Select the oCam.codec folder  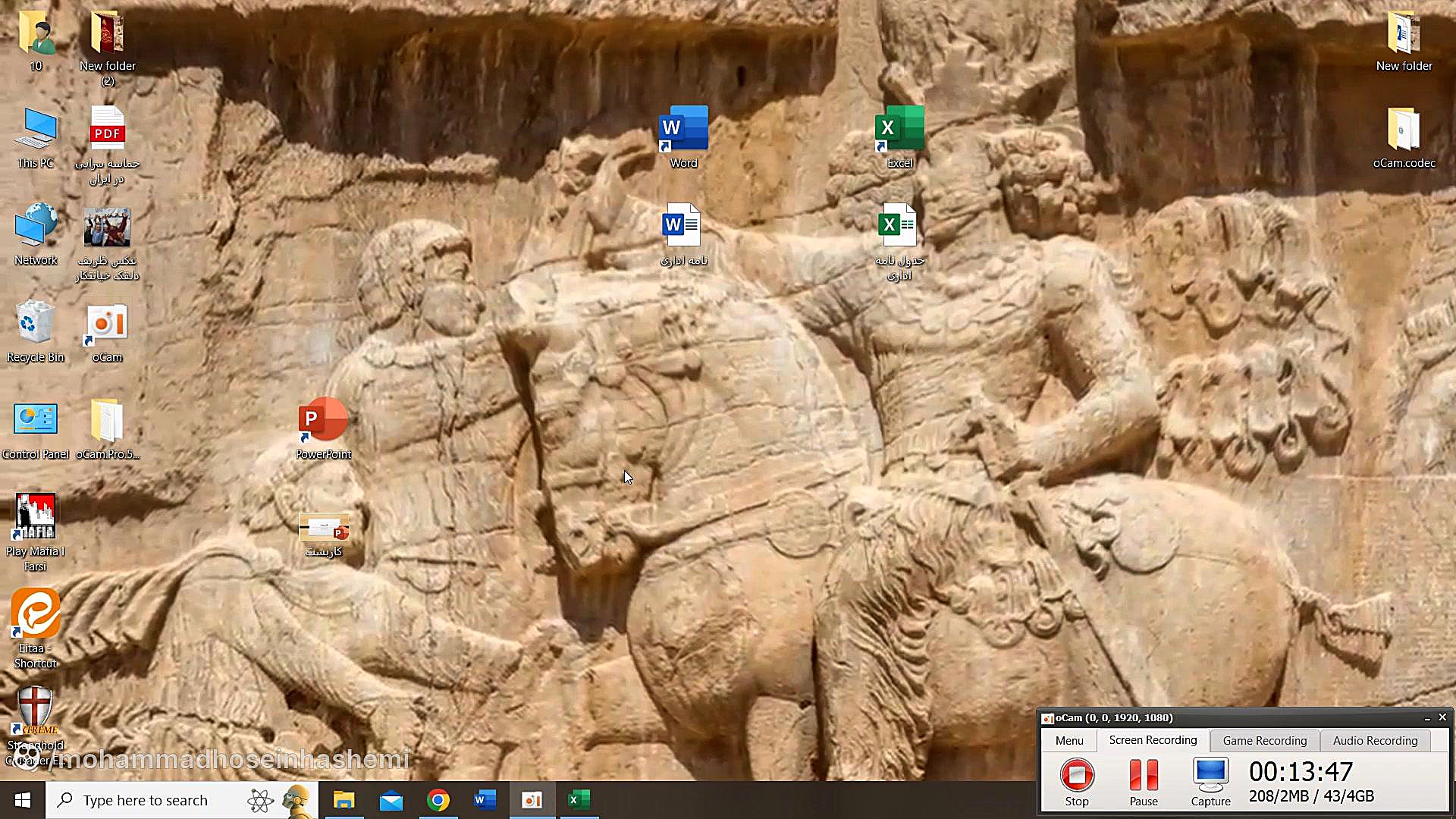point(1404,136)
